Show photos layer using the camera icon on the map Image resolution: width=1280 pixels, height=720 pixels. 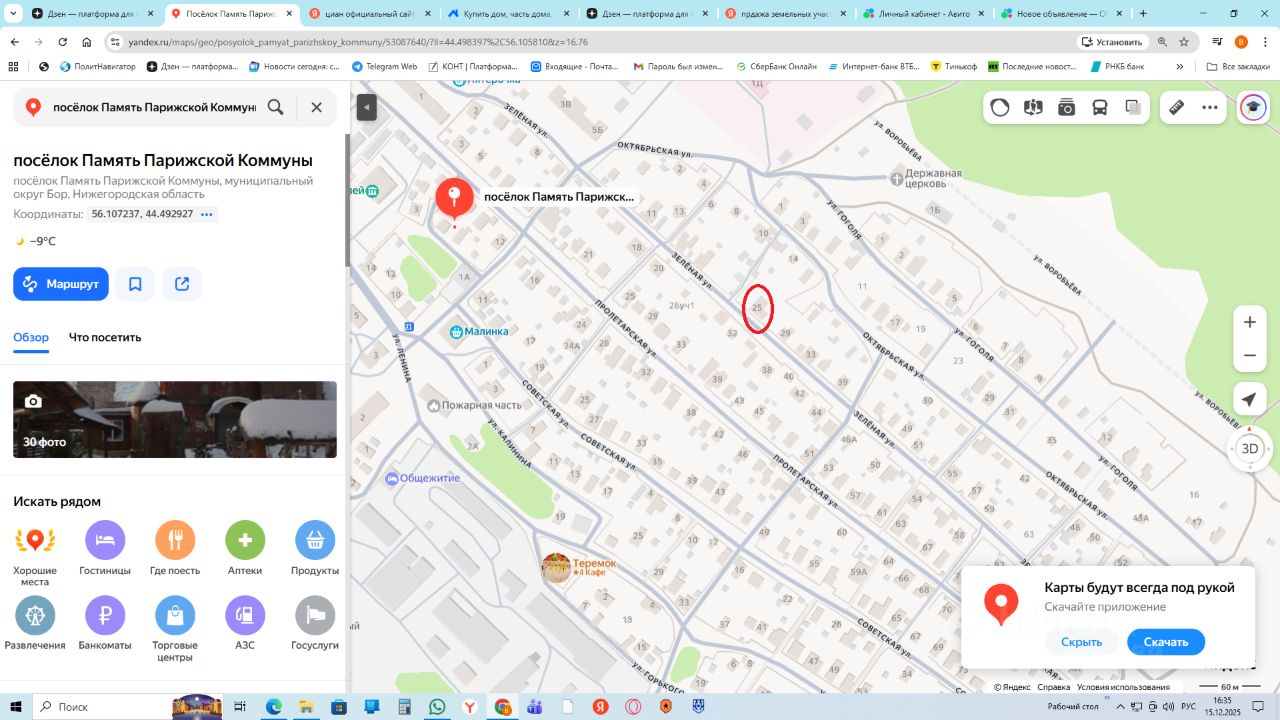[x=1066, y=107]
